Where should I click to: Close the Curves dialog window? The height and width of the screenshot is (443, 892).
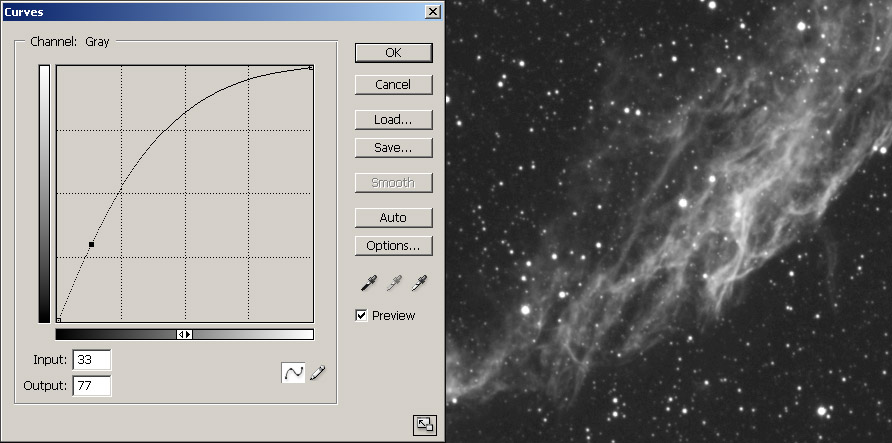click(432, 11)
